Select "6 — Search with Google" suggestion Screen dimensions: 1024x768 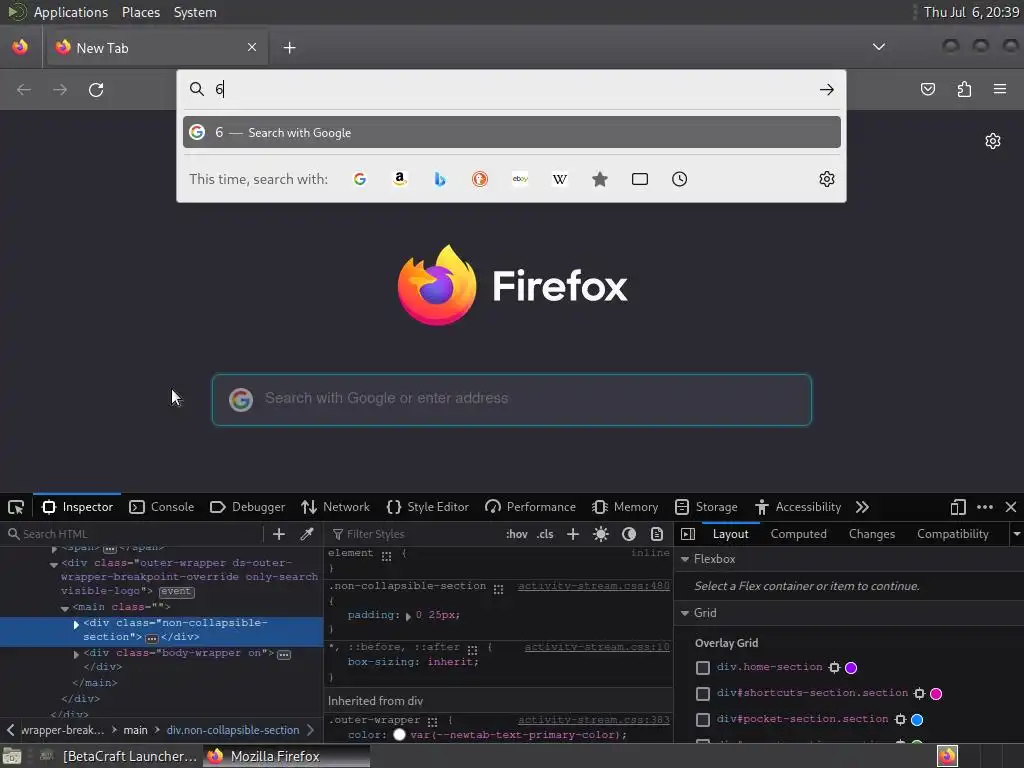pyautogui.click(x=512, y=133)
